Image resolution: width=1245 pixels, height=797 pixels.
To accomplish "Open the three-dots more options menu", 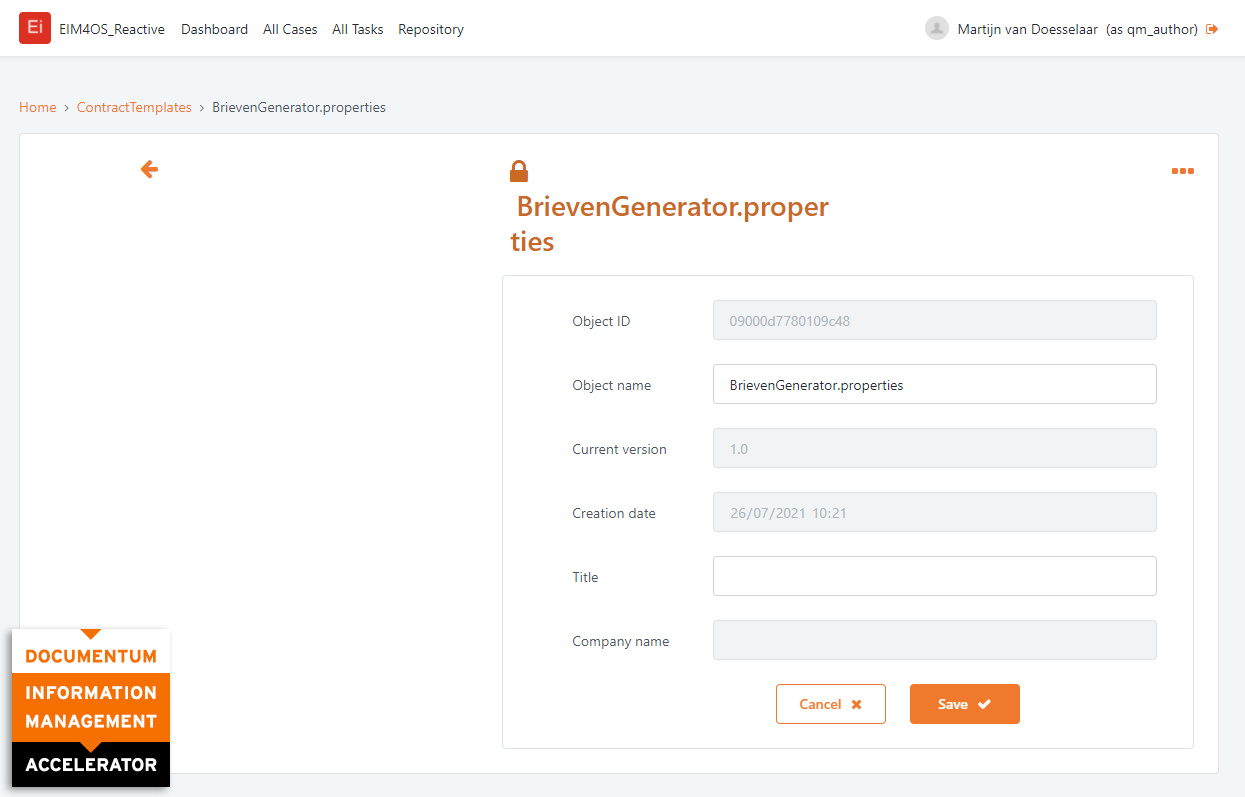I will click(x=1182, y=171).
